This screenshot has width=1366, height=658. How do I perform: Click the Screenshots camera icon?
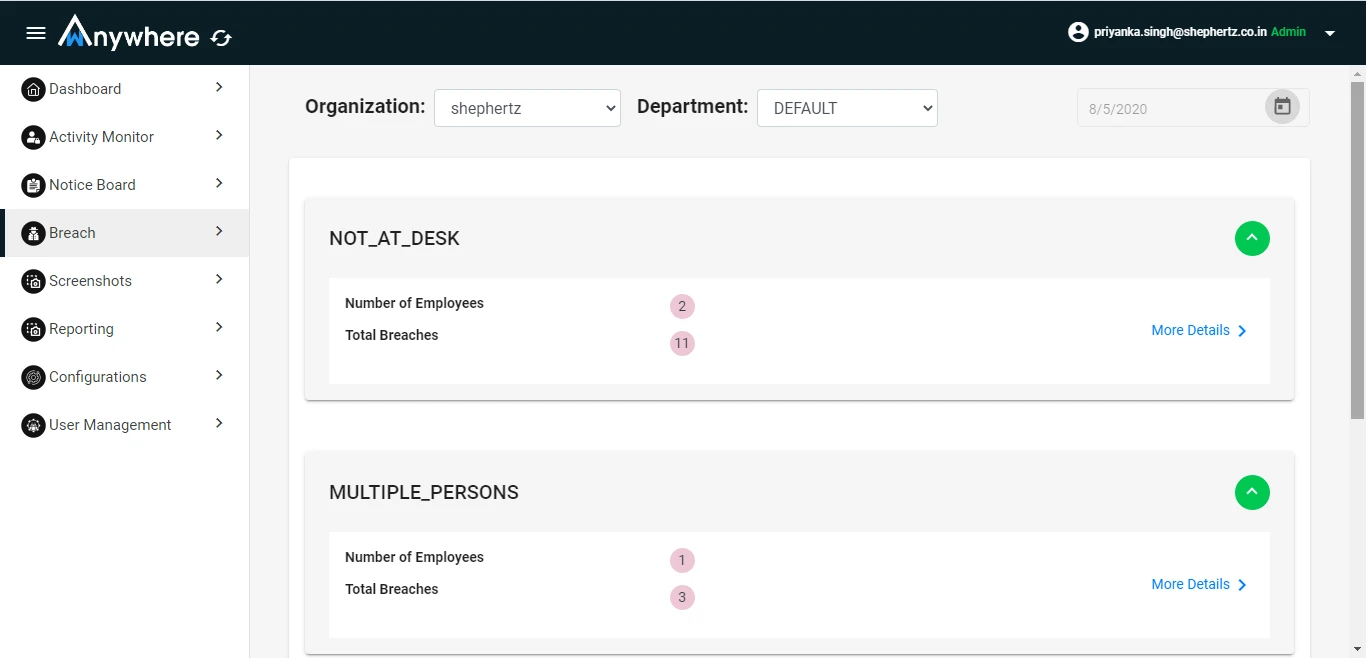coord(33,281)
